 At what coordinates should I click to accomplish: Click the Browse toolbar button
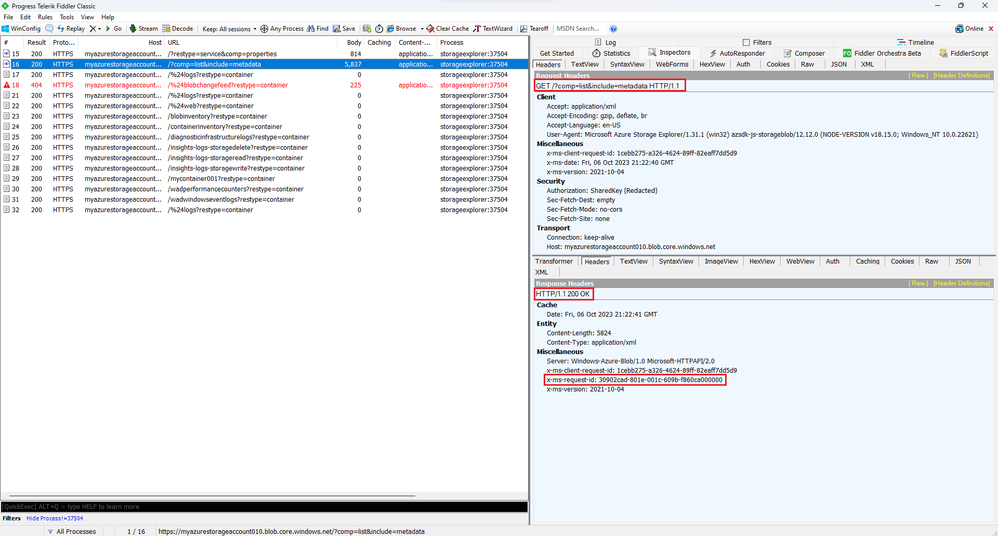(x=401, y=29)
